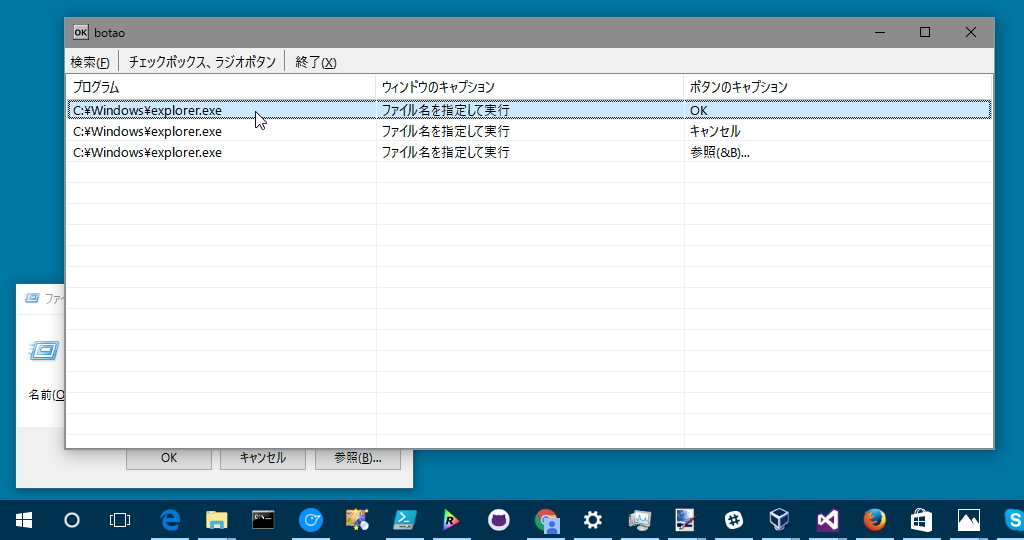Click the botao OK icon in title bar
This screenshot has height=540, width=1024.
(x=80, y=32)
